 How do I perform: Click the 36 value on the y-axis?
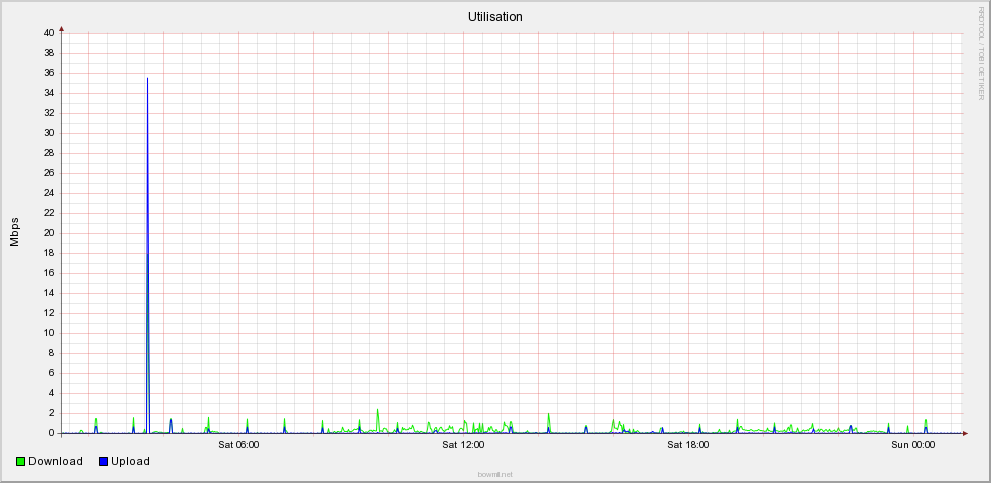48,73
